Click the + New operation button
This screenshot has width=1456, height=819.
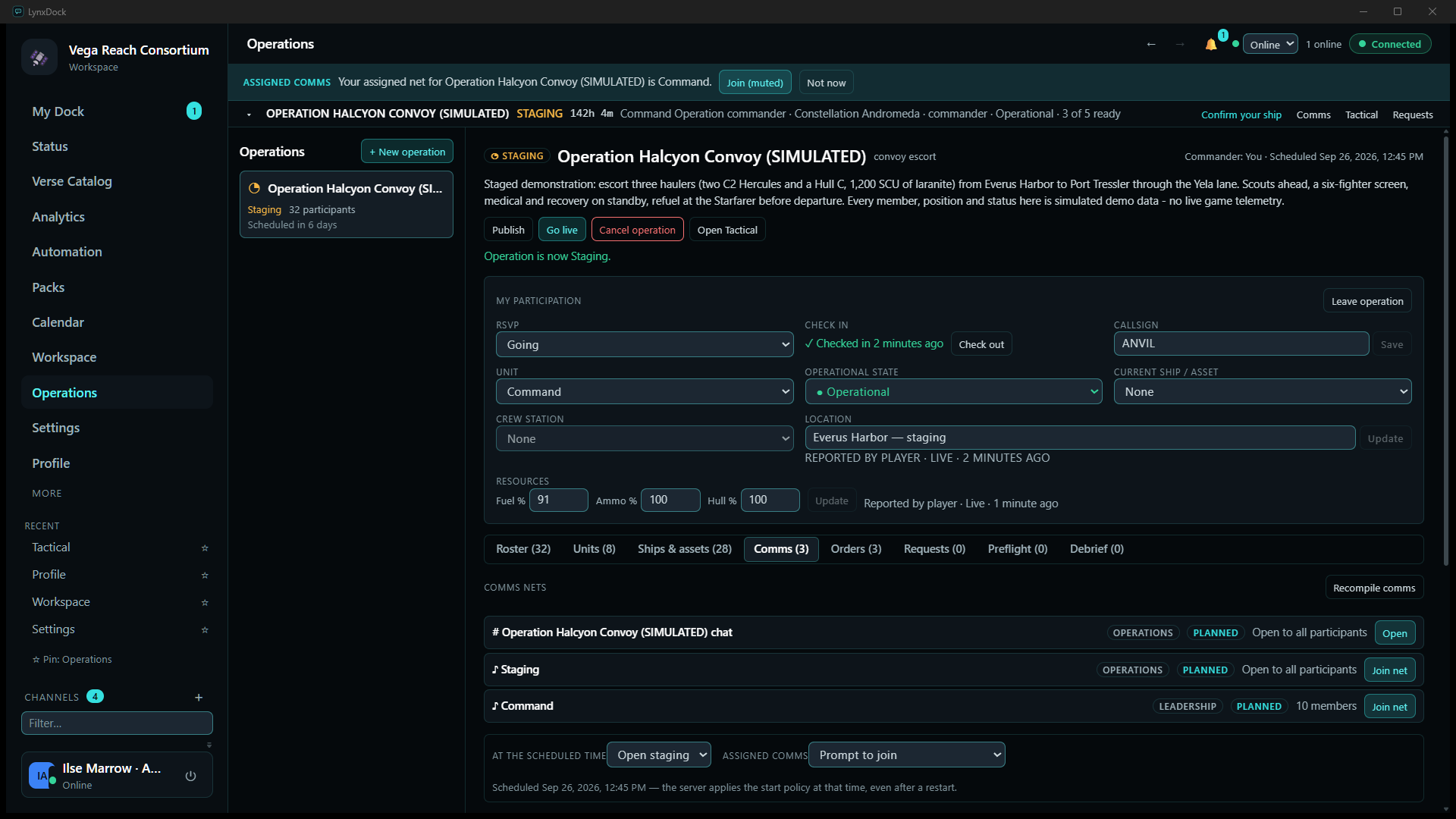click(x=407, y=152)
